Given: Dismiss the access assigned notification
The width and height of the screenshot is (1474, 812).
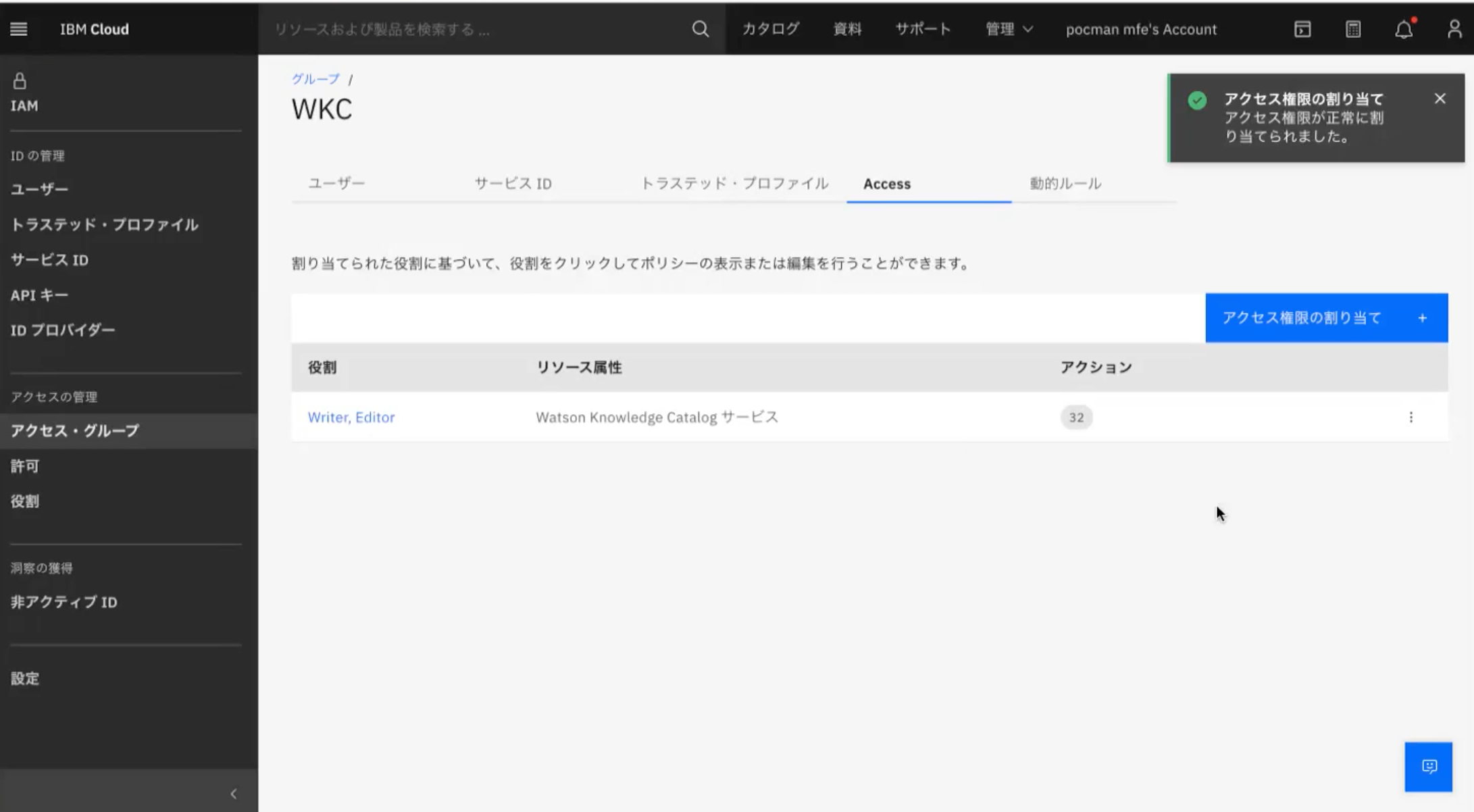Looking at the screenshot, I should (1440, 99).
